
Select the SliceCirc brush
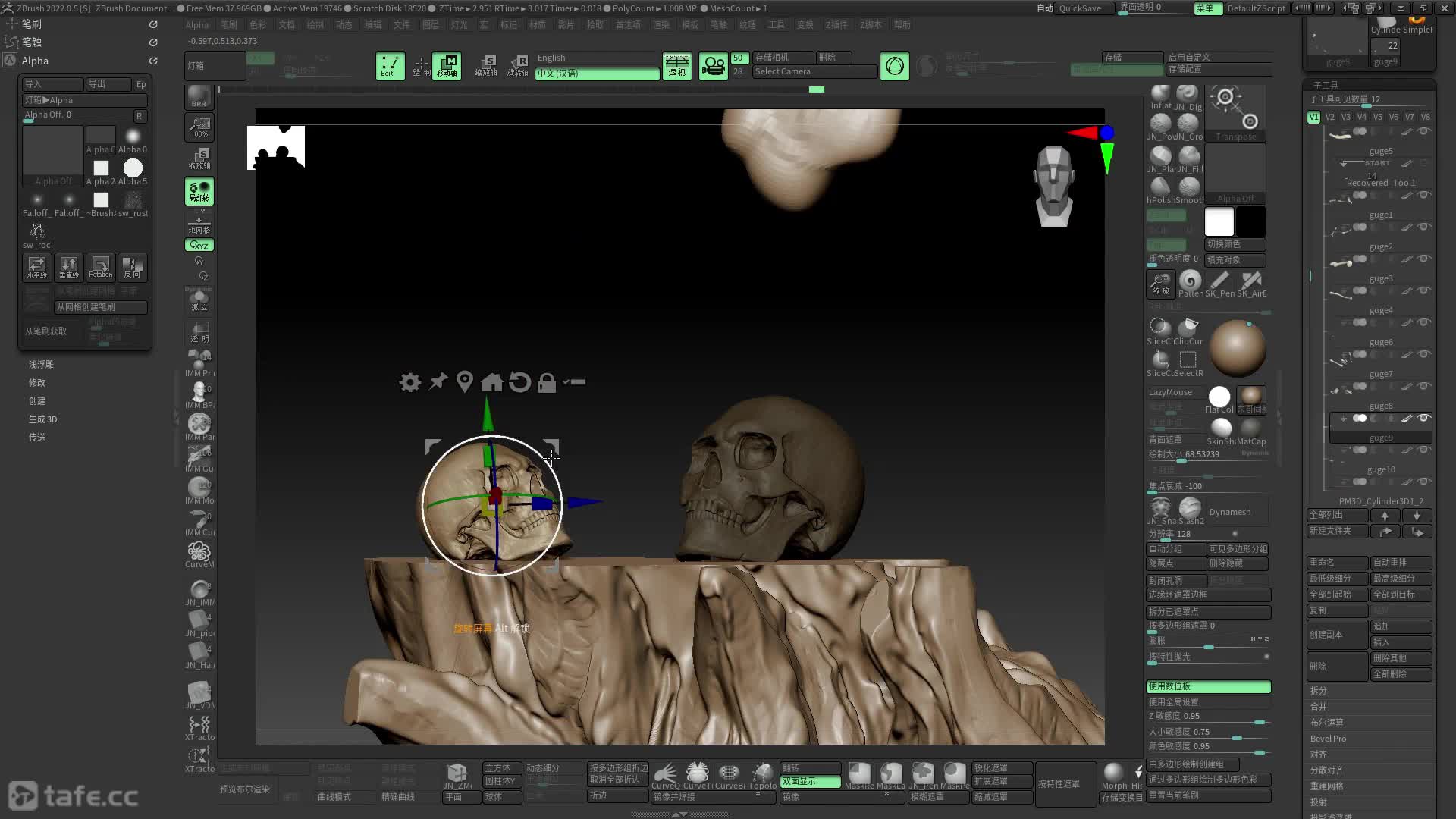[x=1159, y=331]
